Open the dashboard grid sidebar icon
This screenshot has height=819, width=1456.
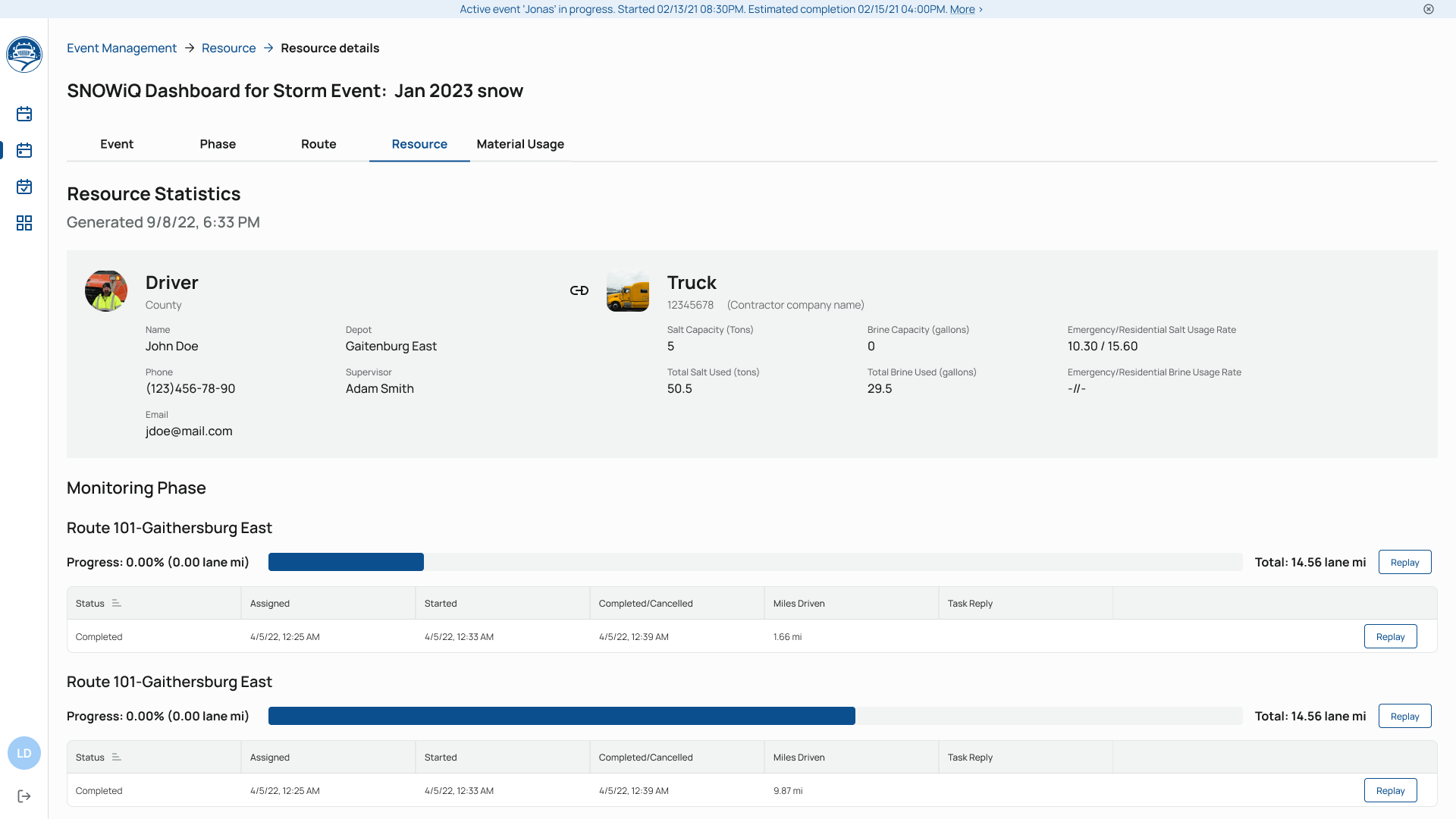pos(24,223)
